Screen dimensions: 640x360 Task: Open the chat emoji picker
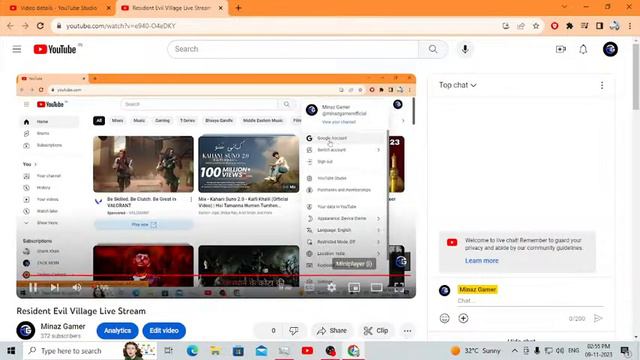tap(444, 318)
